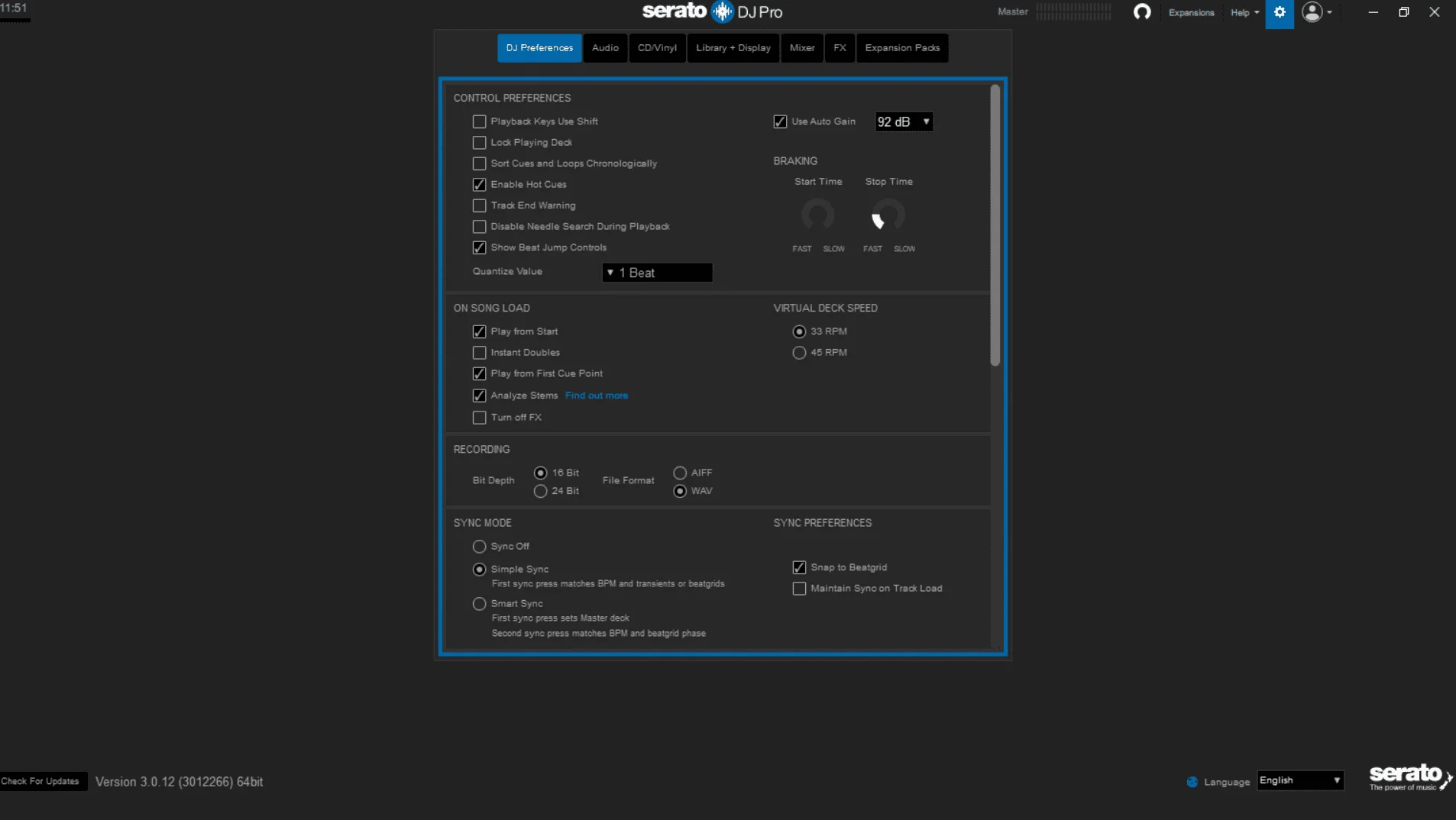Open the CD/Vinyl tab
Screen dimensions: 1456x820
[657, 48]
